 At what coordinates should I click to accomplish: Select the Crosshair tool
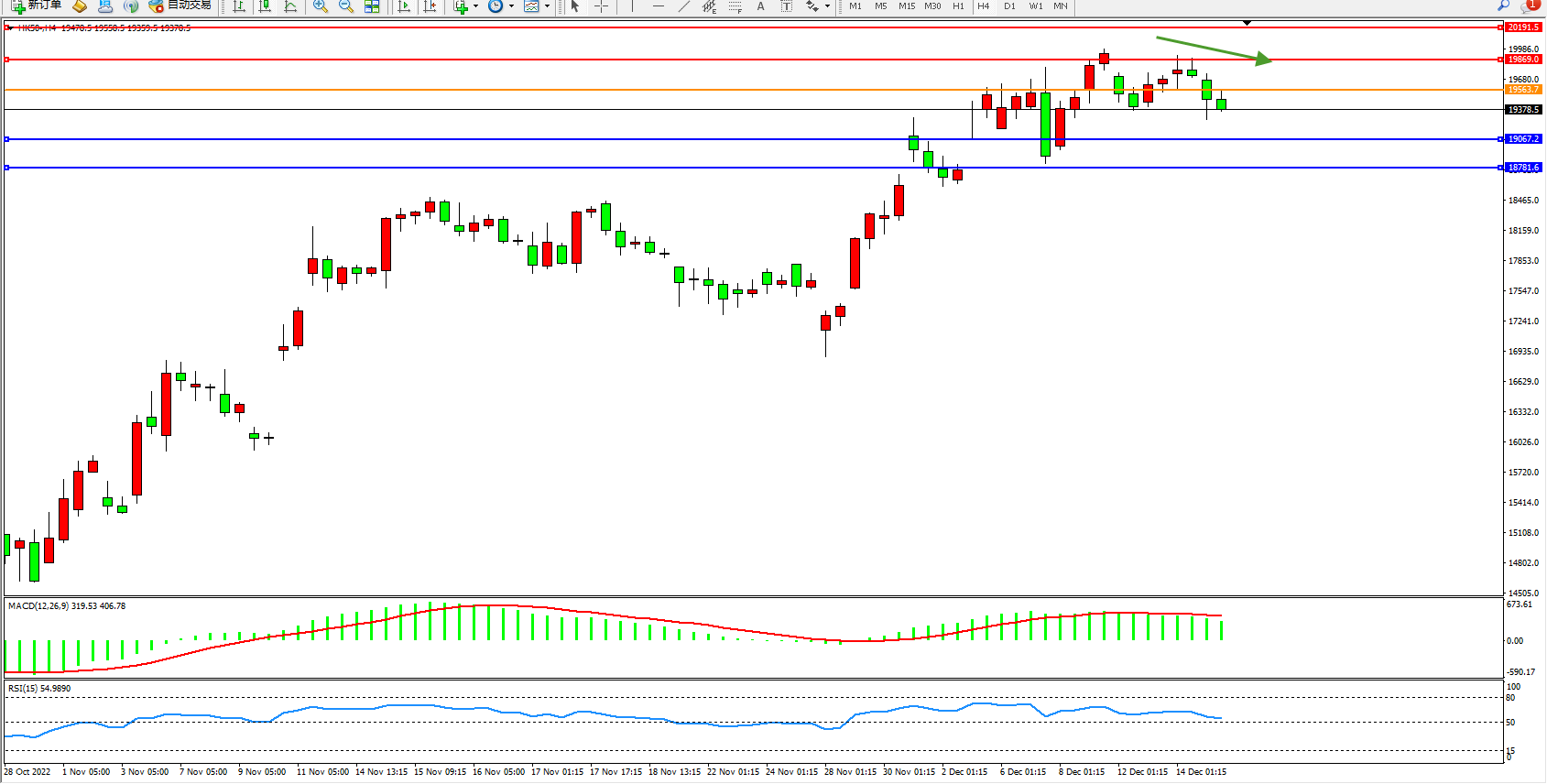601,5
